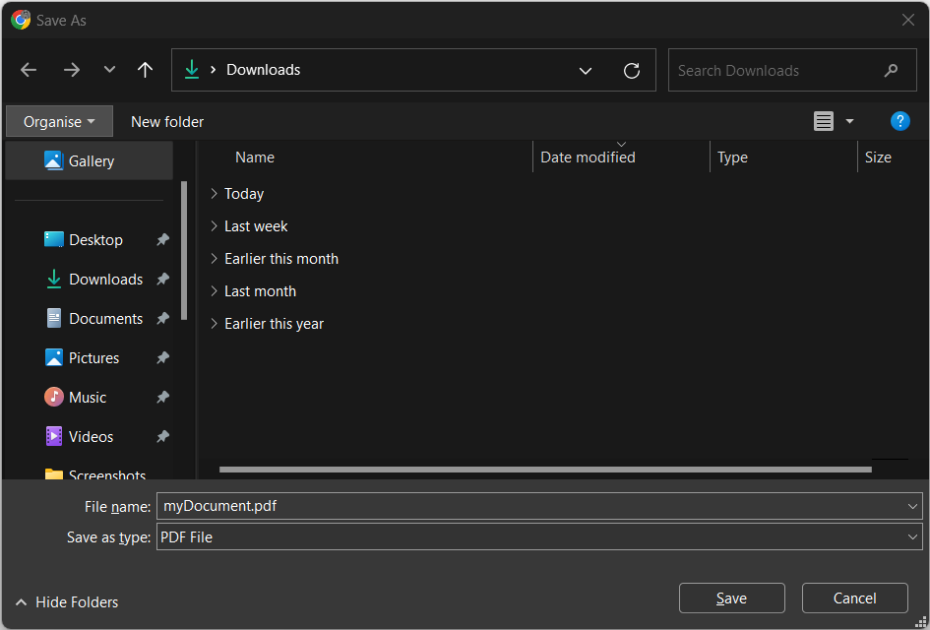Image resolution: width=930 pixels, height=630 pixels.
Task: Create a New folder
Action: [x=167, y=122]
